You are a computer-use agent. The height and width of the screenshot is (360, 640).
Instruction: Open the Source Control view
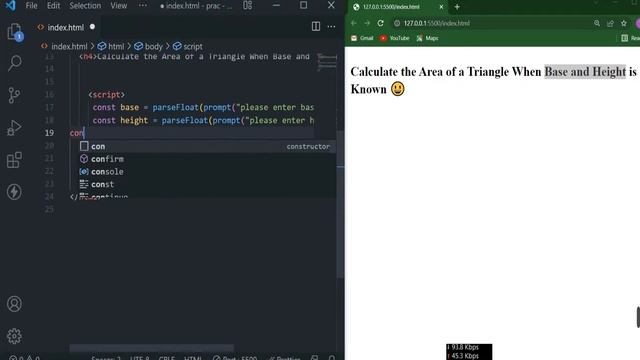pyautogui.click(x=14, y=95)
